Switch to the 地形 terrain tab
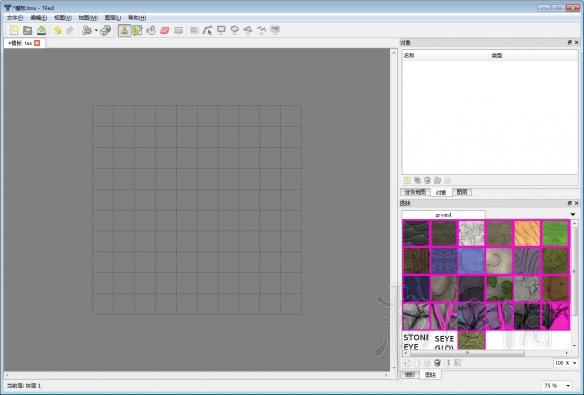Viewport: 584px width, 395px height. [x=410, y=375]
